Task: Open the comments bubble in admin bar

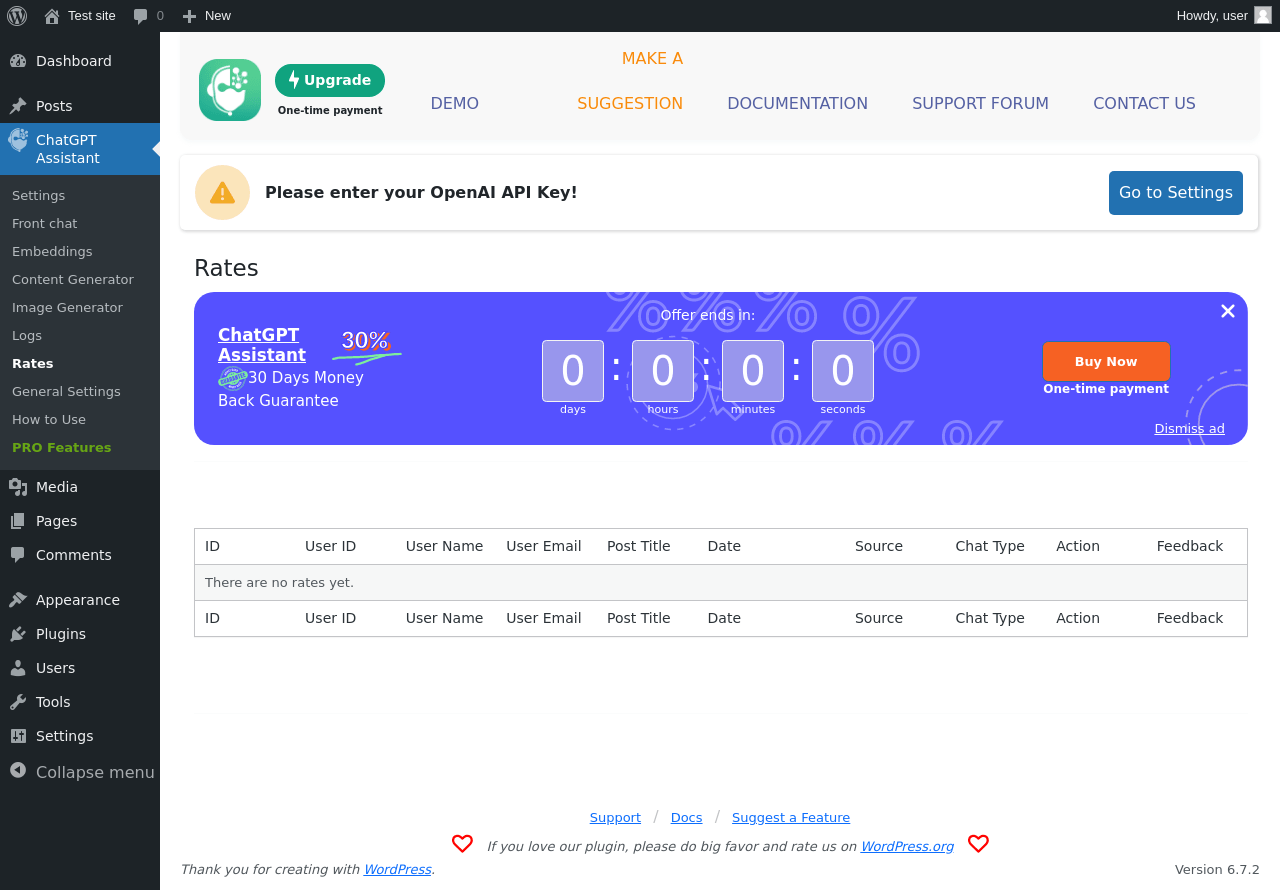Action: pyautogui.click(x=141, y=16)
